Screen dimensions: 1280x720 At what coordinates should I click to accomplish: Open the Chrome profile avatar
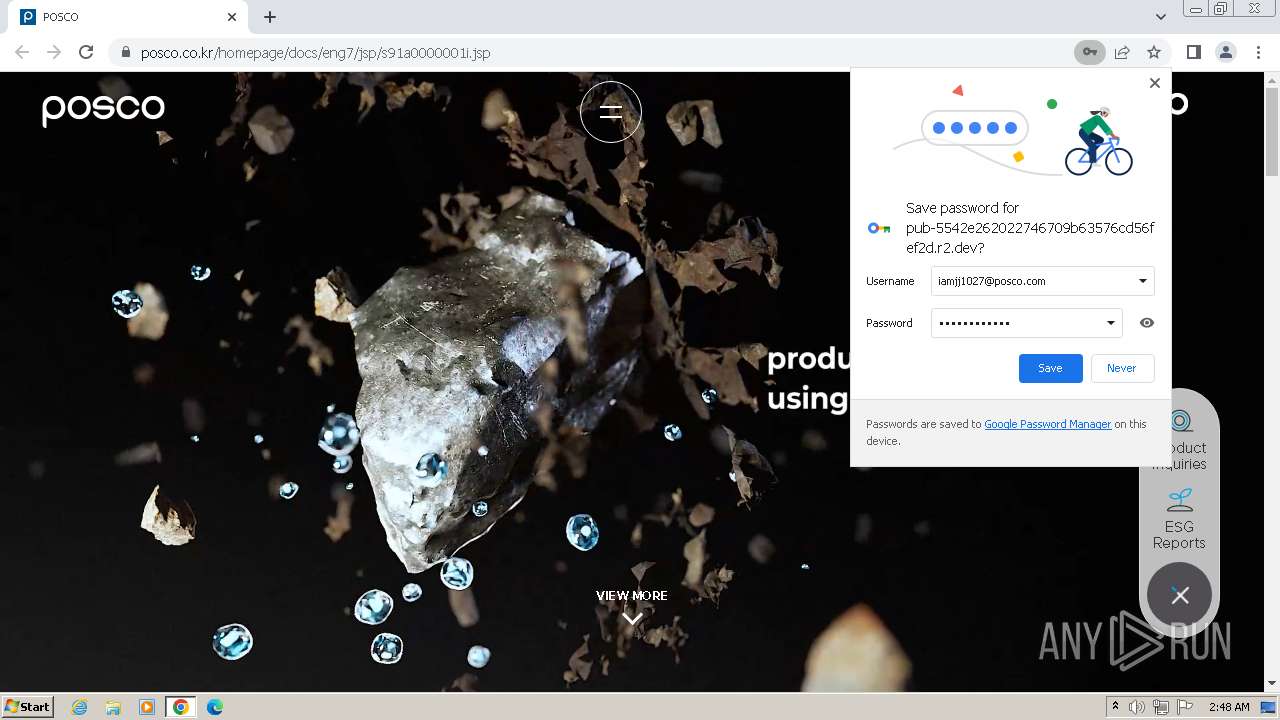(x=1226, y=52)
